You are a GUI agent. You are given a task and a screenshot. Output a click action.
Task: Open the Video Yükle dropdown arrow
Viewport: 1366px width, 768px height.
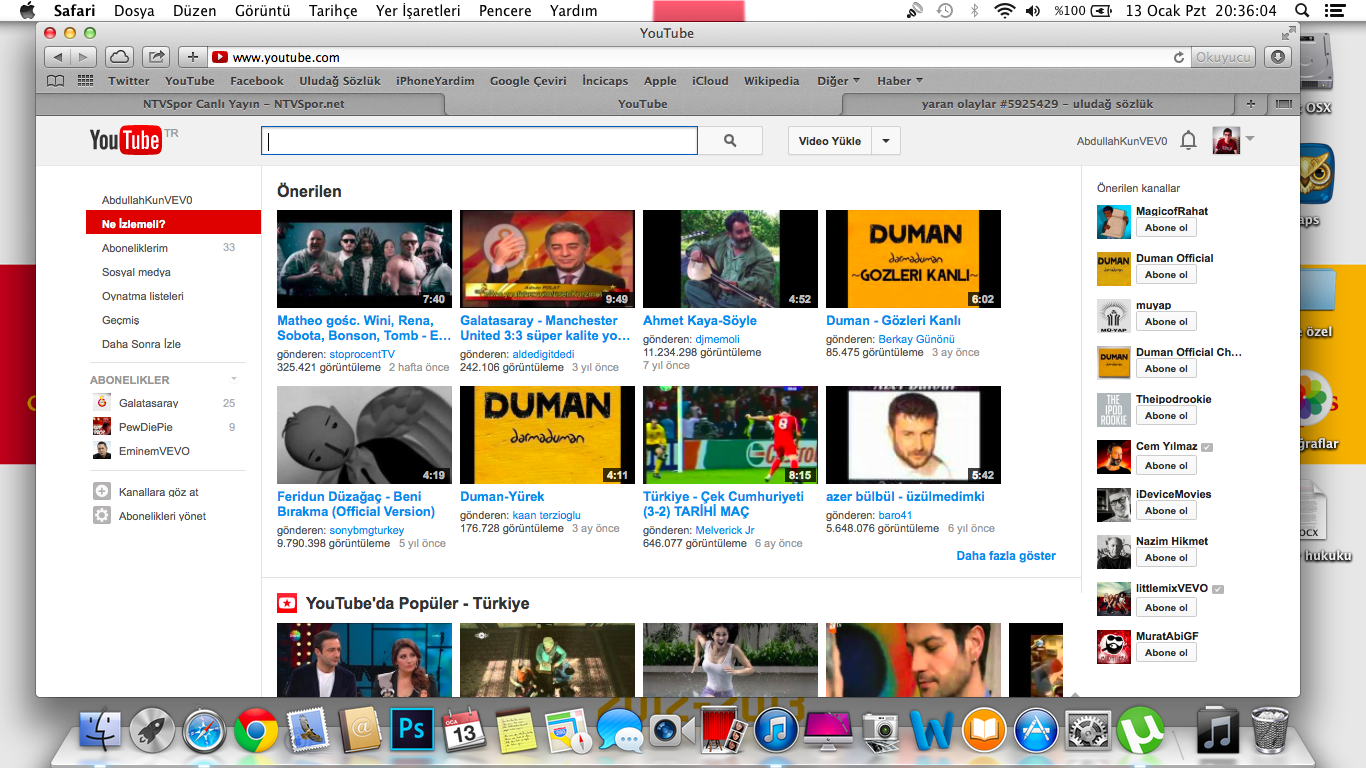886,141
